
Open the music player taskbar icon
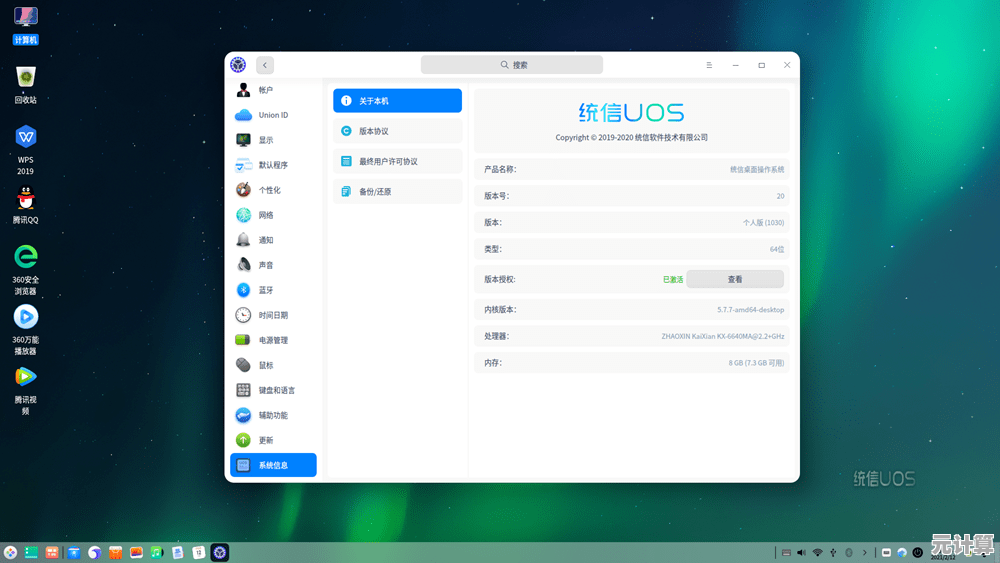pos(157,552)
